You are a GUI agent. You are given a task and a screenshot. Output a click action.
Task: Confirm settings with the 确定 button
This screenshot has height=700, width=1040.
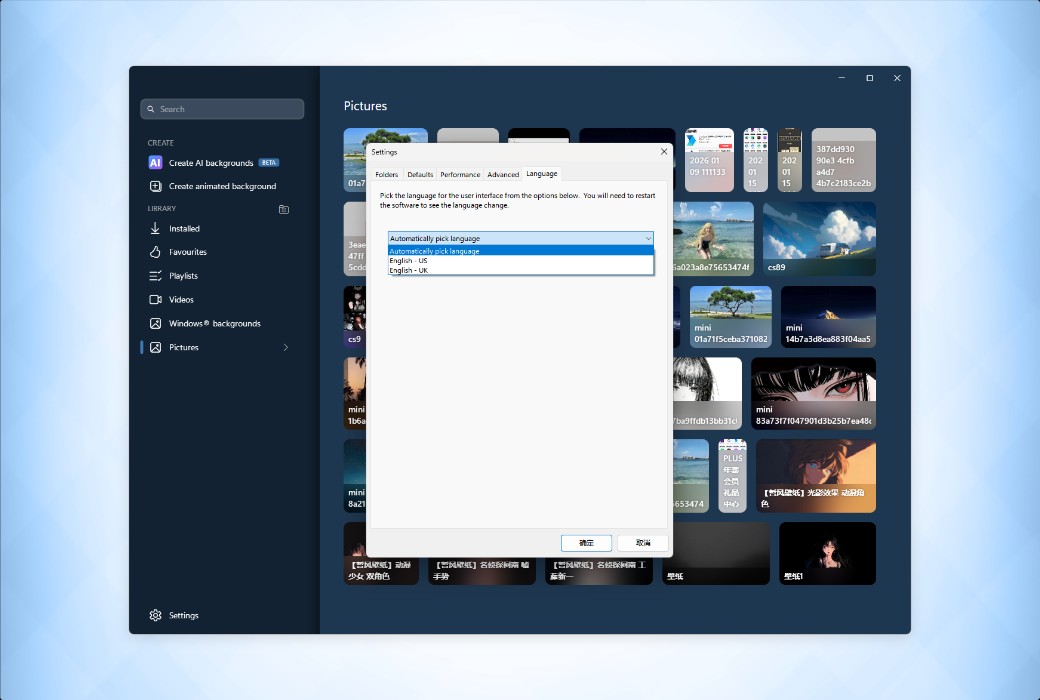(x=586, y=543)
